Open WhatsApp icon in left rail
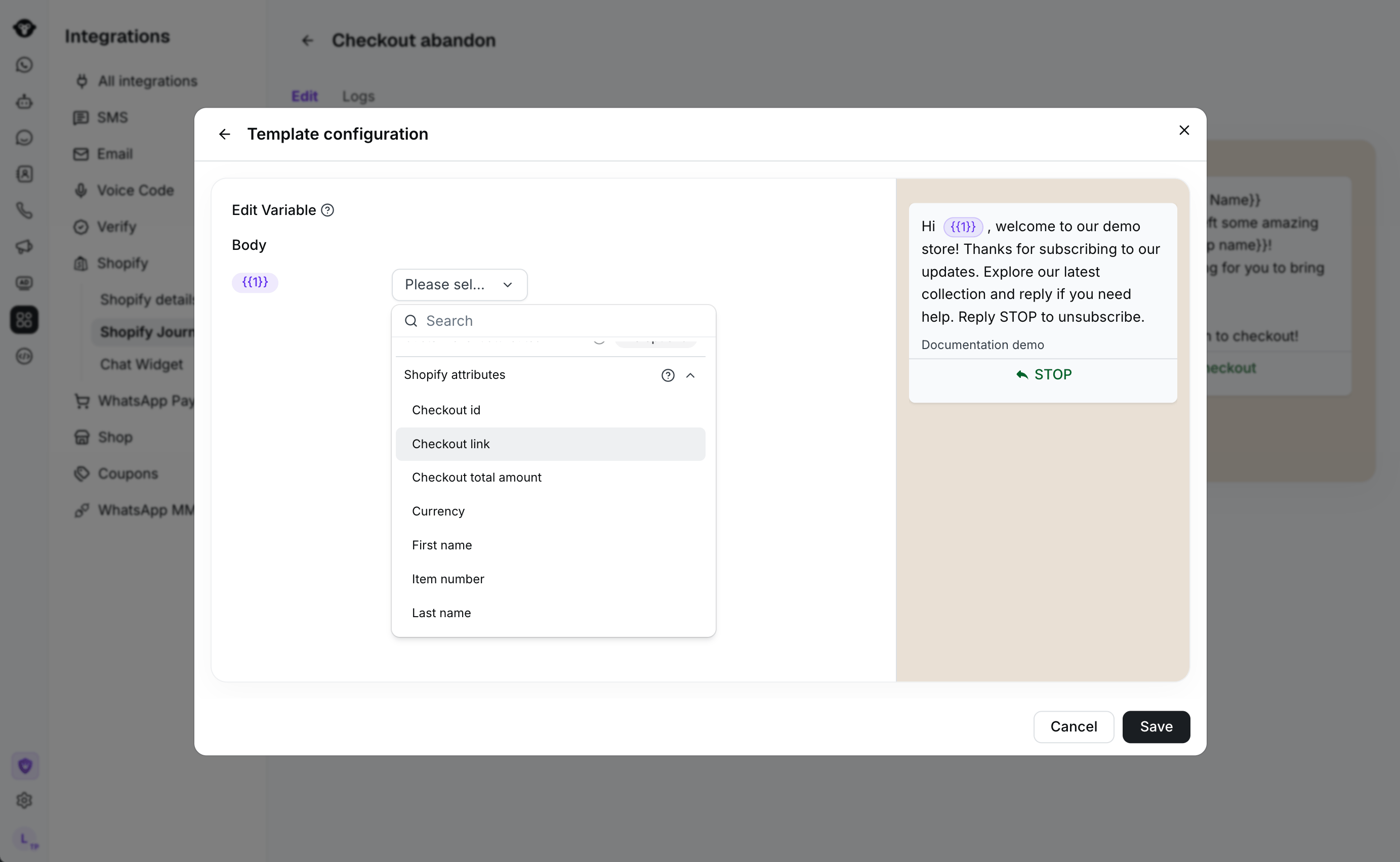This screenshot has height=862, width=1400. (x=24, y=65)
